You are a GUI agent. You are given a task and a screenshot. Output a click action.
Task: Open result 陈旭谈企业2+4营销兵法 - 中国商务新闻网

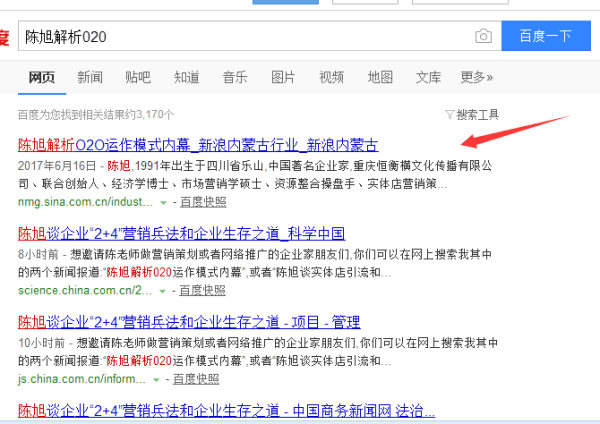pos(226,411)
